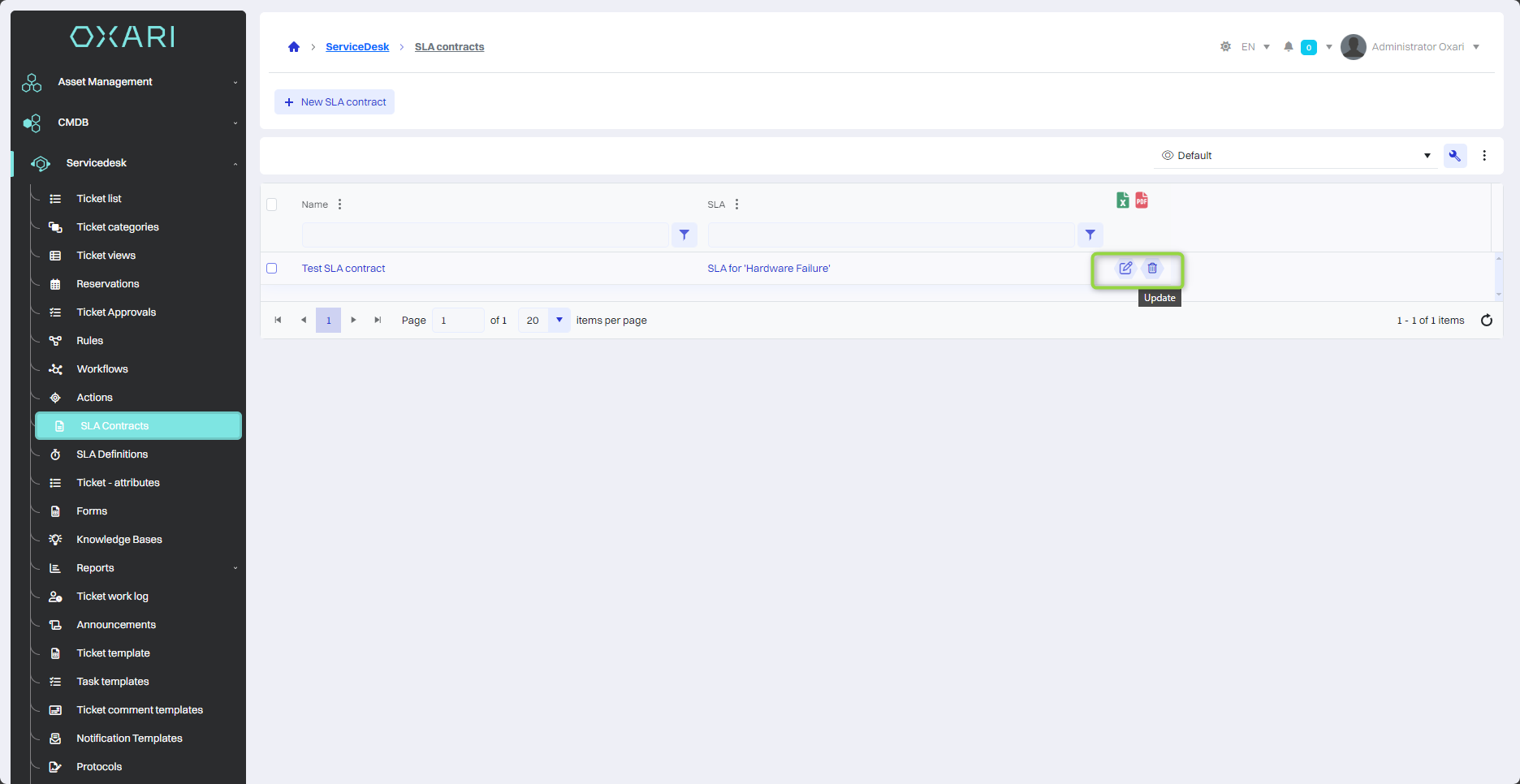Open the items per page dropdown

point(559,321)
